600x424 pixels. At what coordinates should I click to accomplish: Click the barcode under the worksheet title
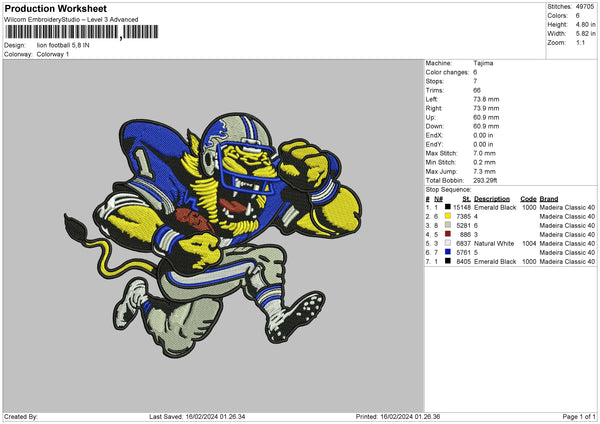pos(82,32)
